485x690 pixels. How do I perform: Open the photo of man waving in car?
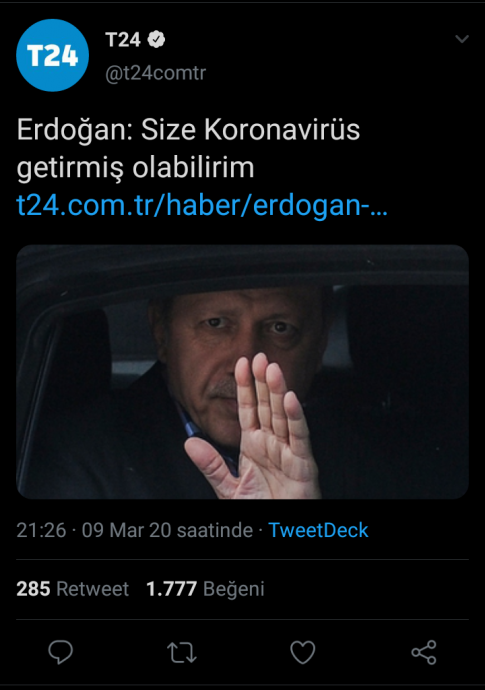click(x=242, y=372)
